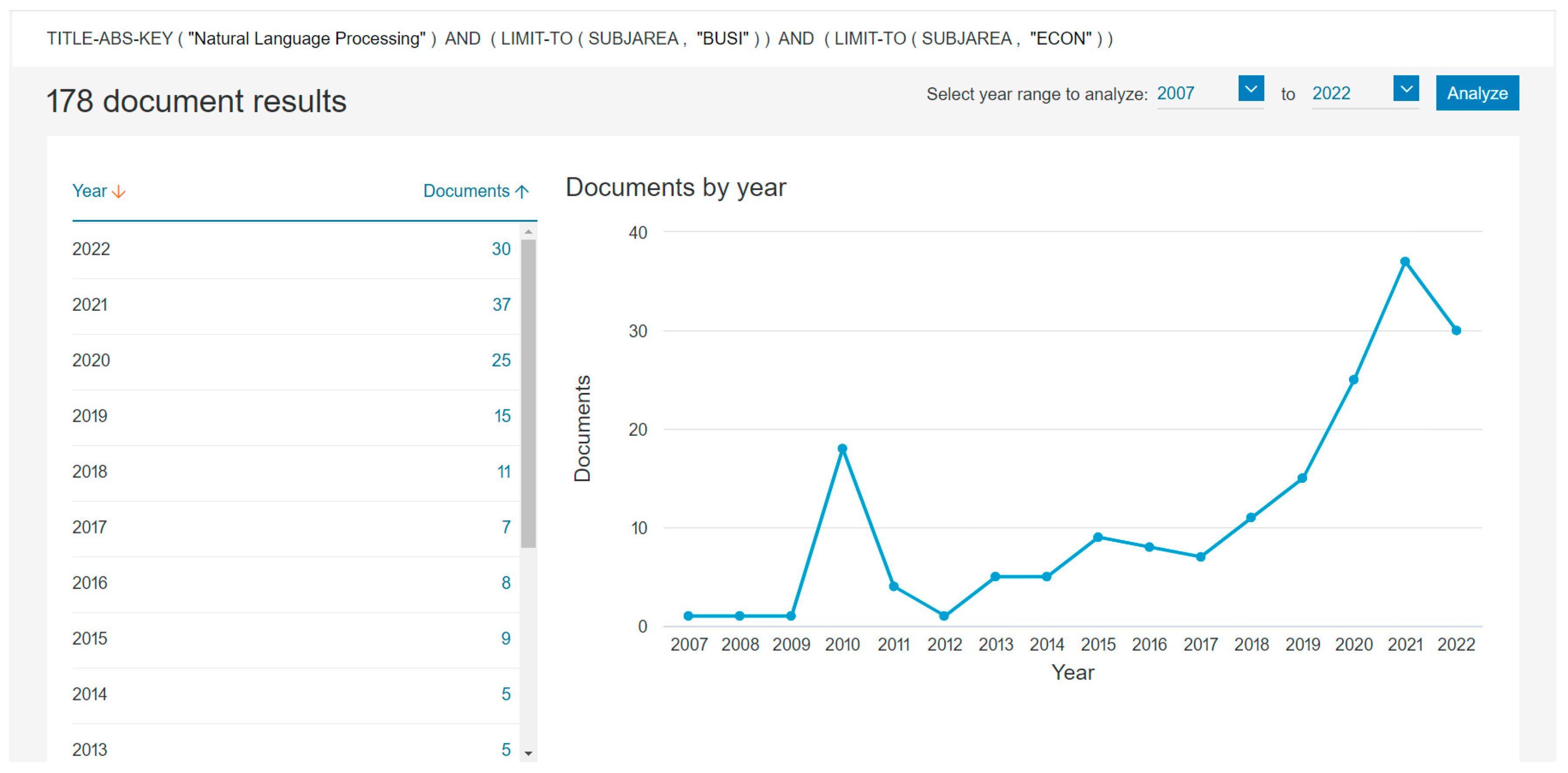Open the 25 documents link for 2020
Viewport: 1568px width, 773px height.
point(501,361)
